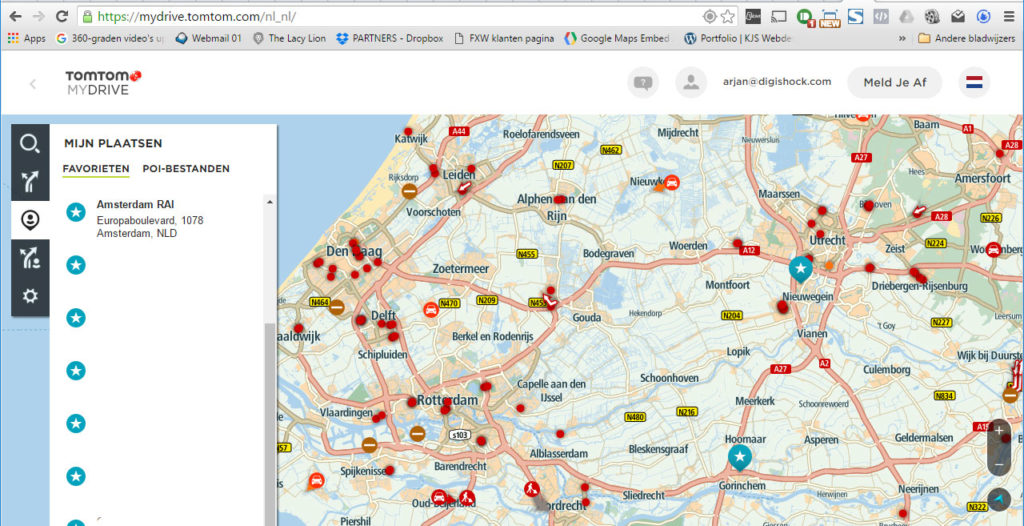This screenshot has width=1024, height=526.
Task: Open the settings gear in sidebar
Action: 30,297
